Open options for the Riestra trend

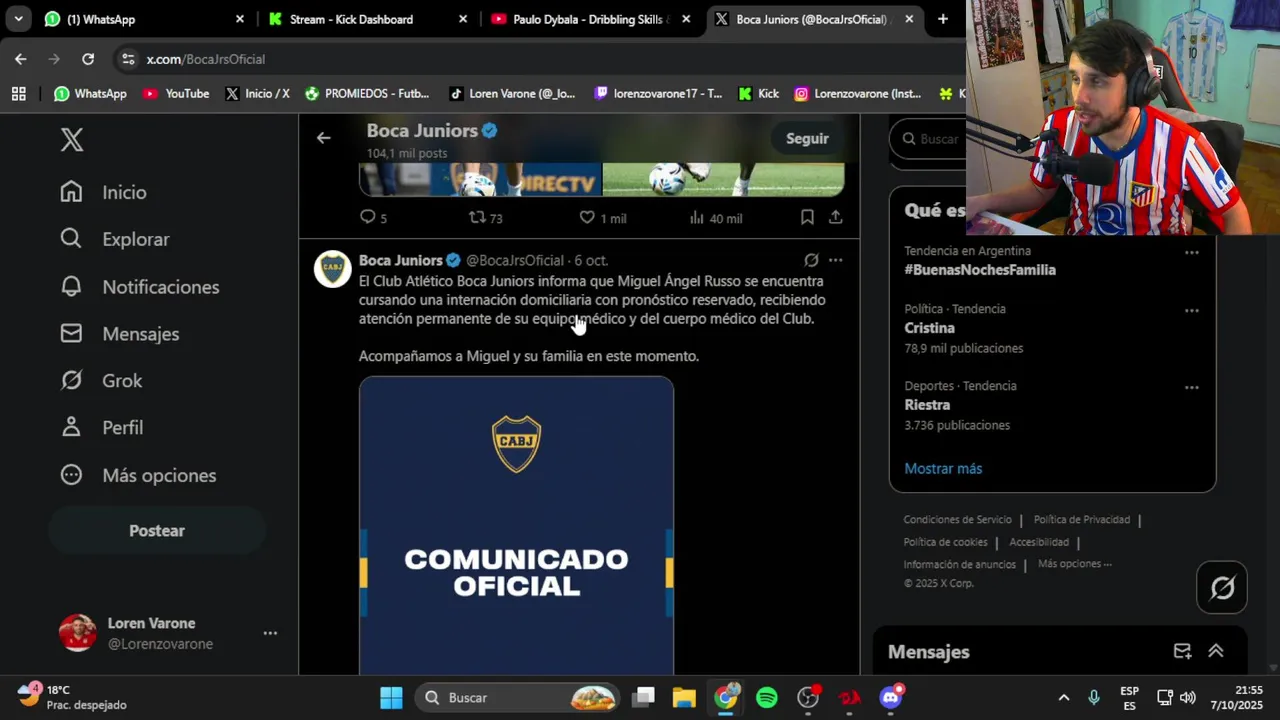coord(1192,388)
